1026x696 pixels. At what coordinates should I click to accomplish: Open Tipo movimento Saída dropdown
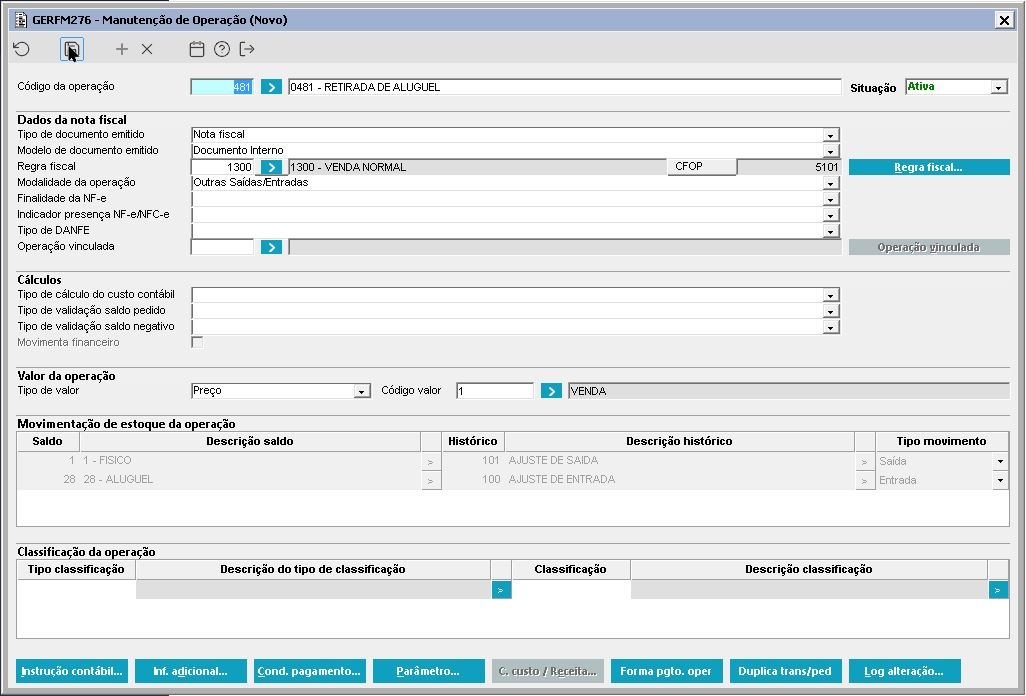point(1000,462)
